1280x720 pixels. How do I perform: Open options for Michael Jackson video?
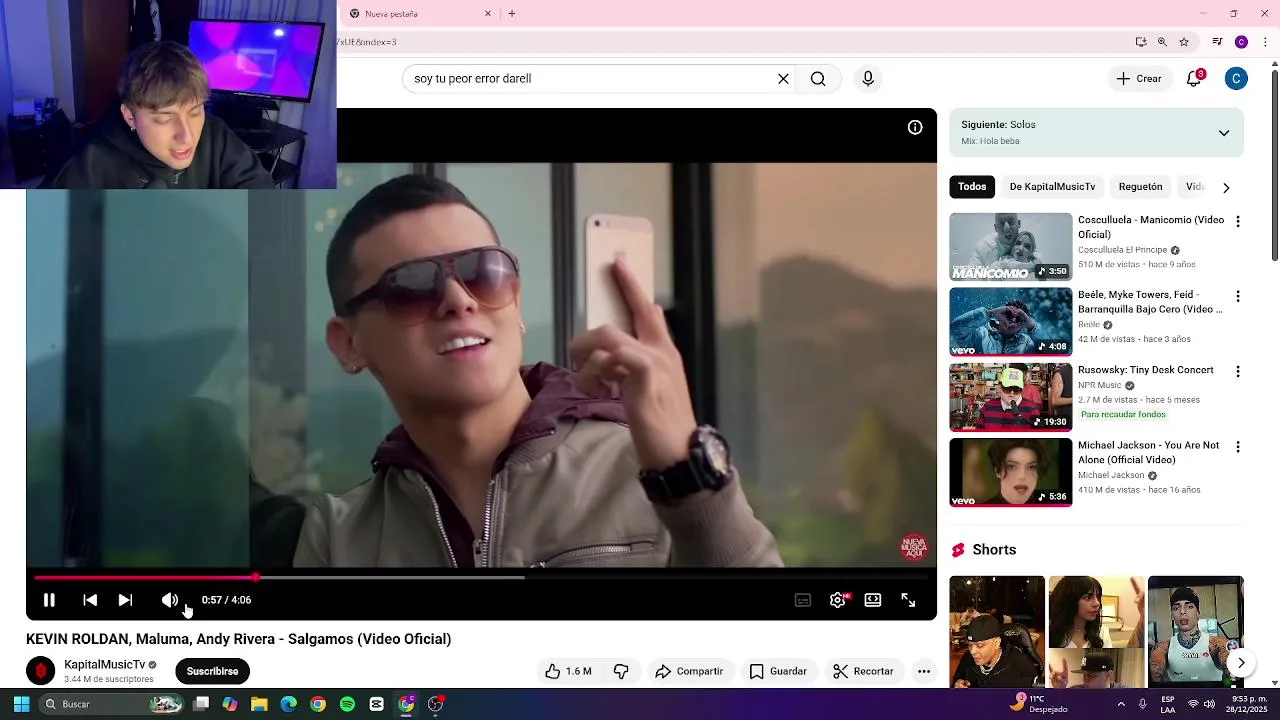[x=1238, y=447]
